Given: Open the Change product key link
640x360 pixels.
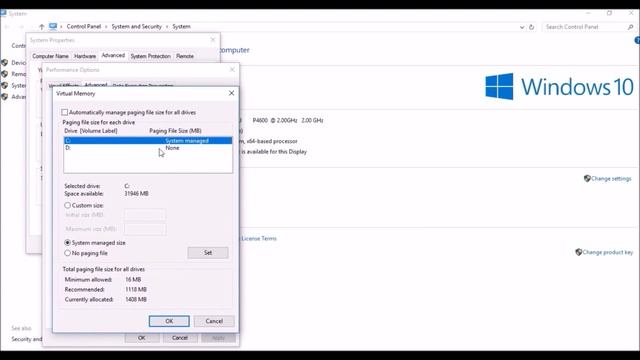Looking at the screenshot, I should (607, 252).
